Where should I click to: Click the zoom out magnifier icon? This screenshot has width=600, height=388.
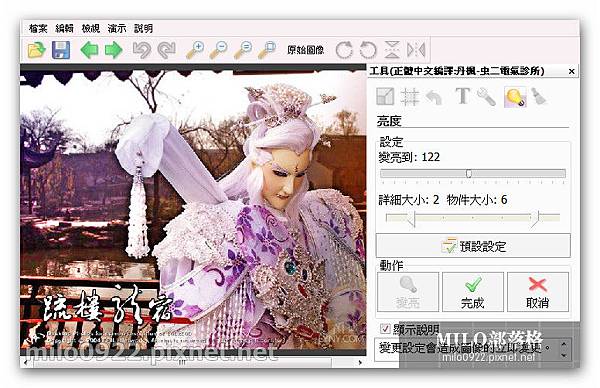click(x=218, y=50)
